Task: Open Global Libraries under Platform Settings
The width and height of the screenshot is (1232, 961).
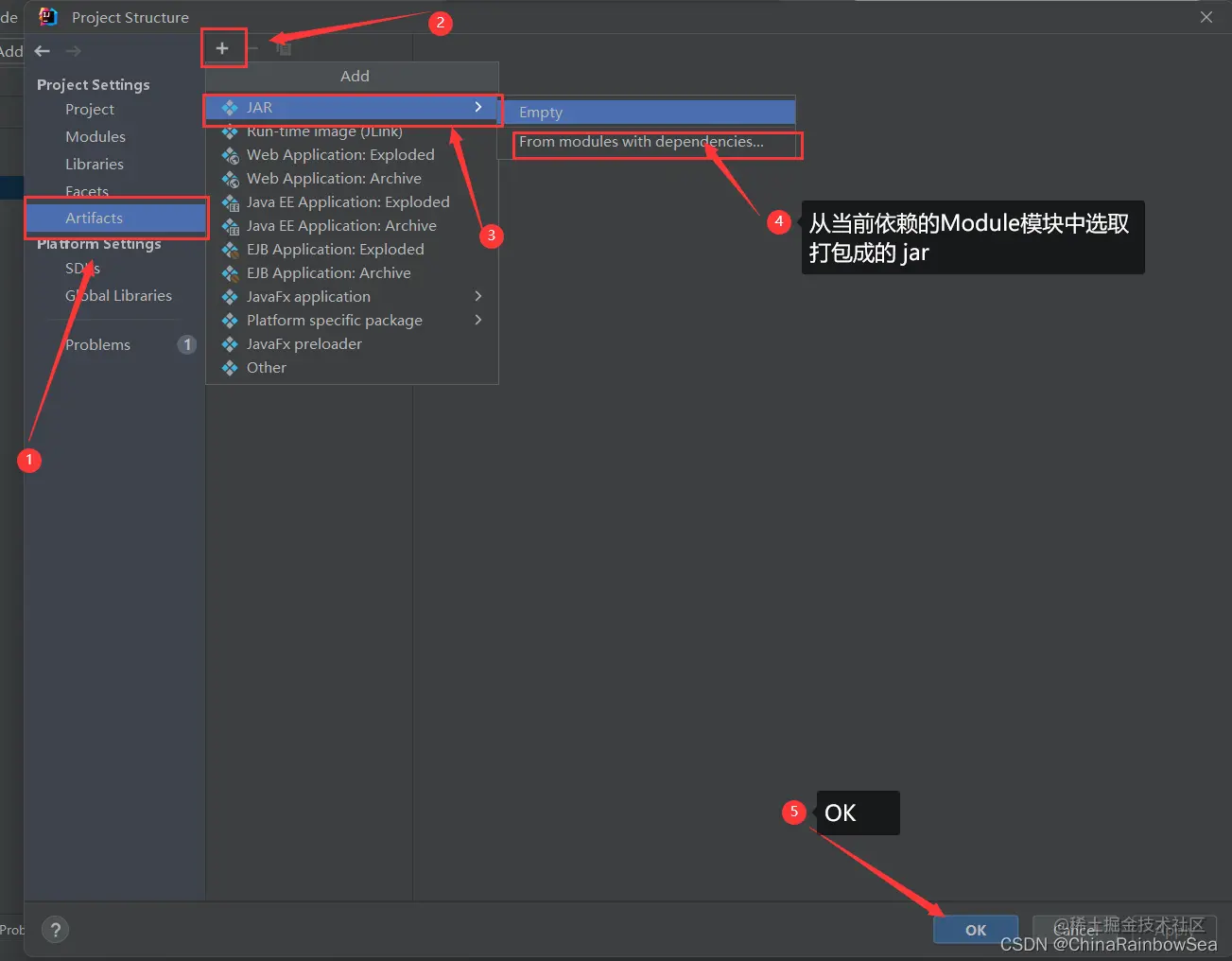Action: pos(118,296)
